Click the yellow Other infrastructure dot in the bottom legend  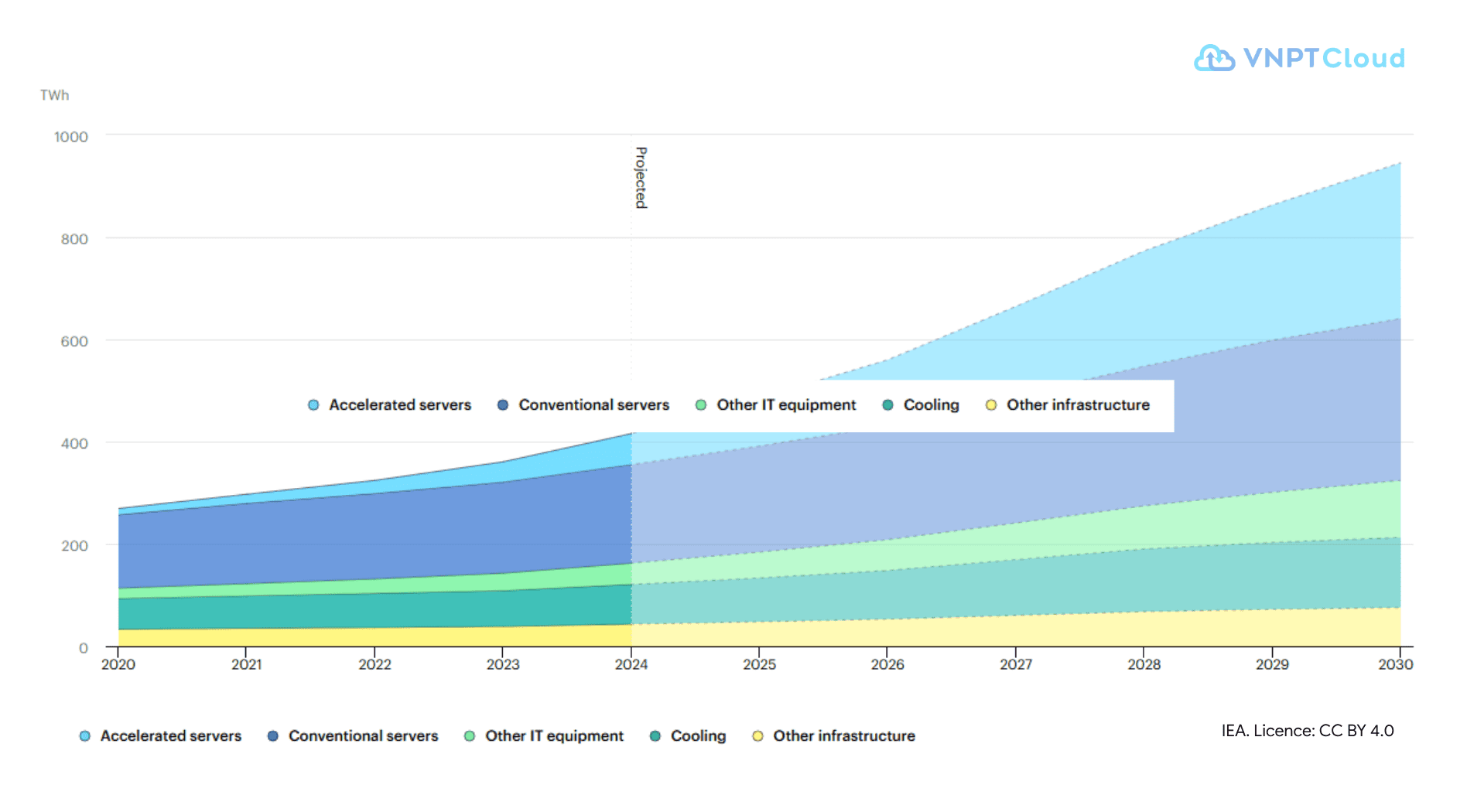tap(758, 736)
